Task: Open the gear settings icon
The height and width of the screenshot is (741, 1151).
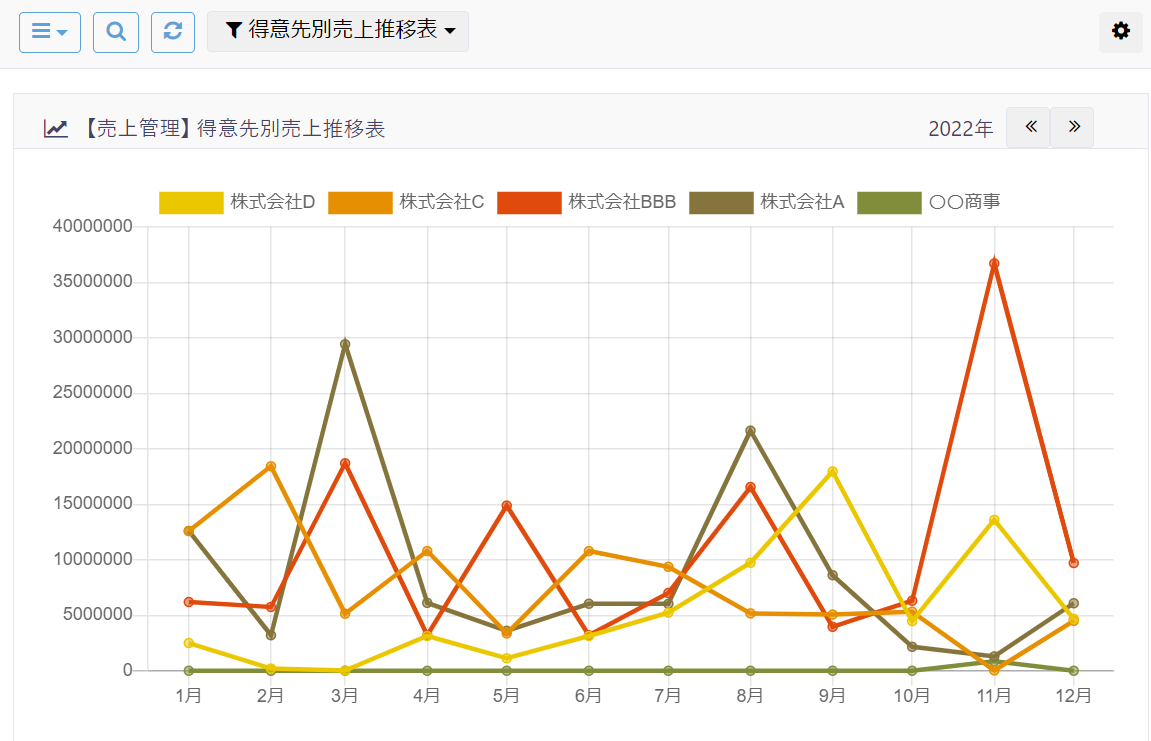Action: pos(1120,32)
